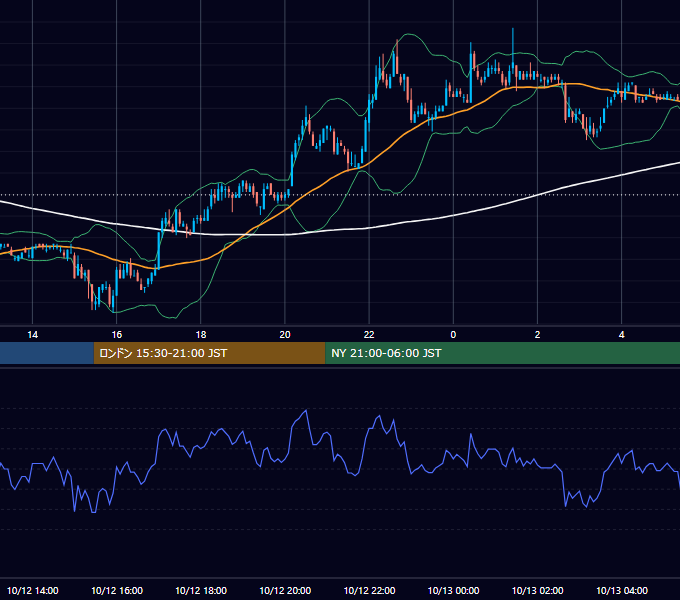This screenshot has width=680, height=600.
Task: Click the 10/12 14:00 date label
Action: tap(33, 590)
